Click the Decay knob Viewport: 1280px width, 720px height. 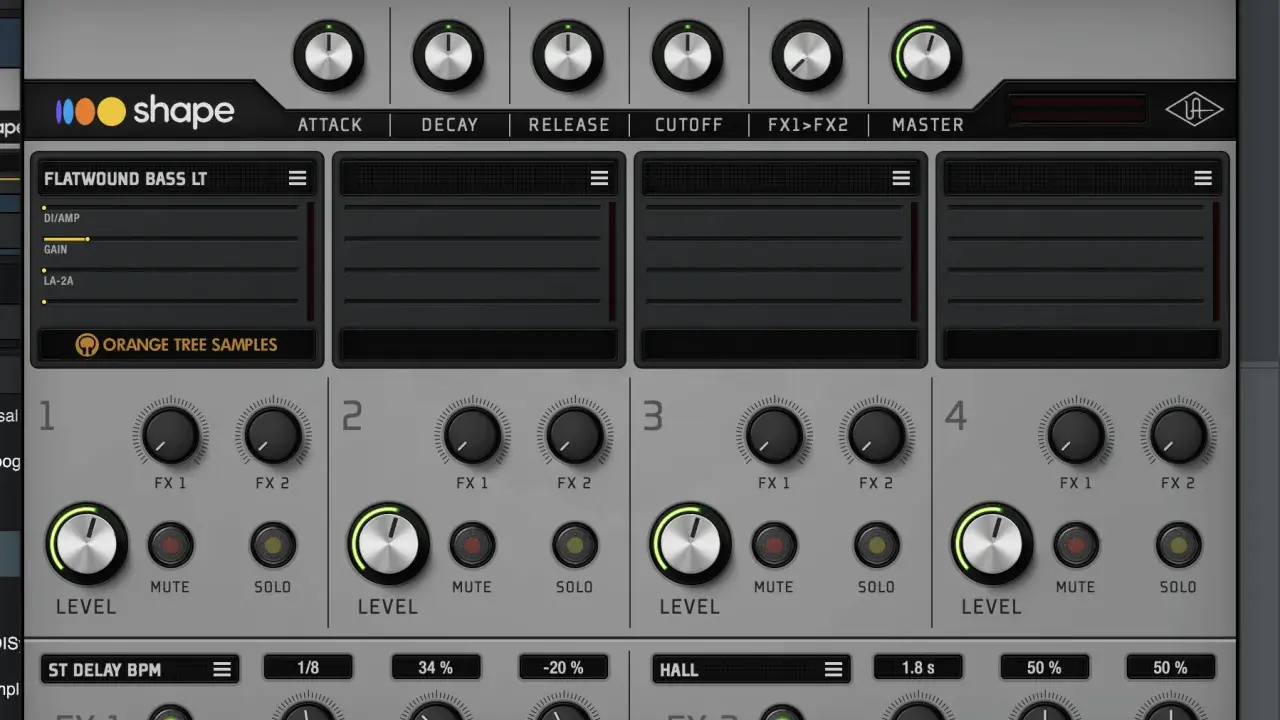448,56
